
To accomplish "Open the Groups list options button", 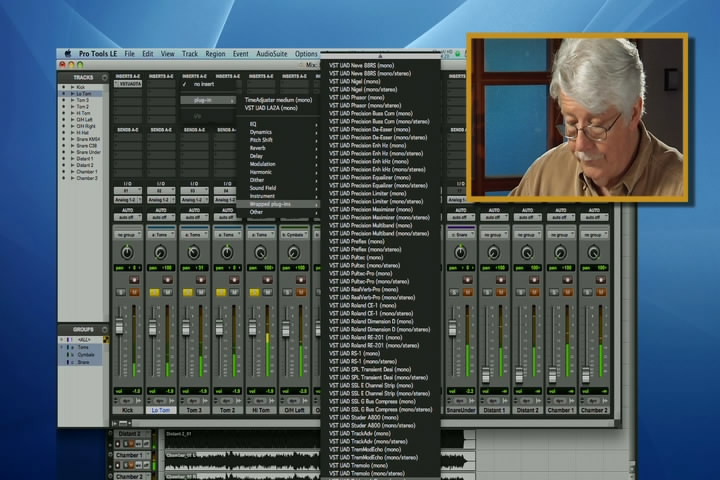I will click(x=104, y=329).
